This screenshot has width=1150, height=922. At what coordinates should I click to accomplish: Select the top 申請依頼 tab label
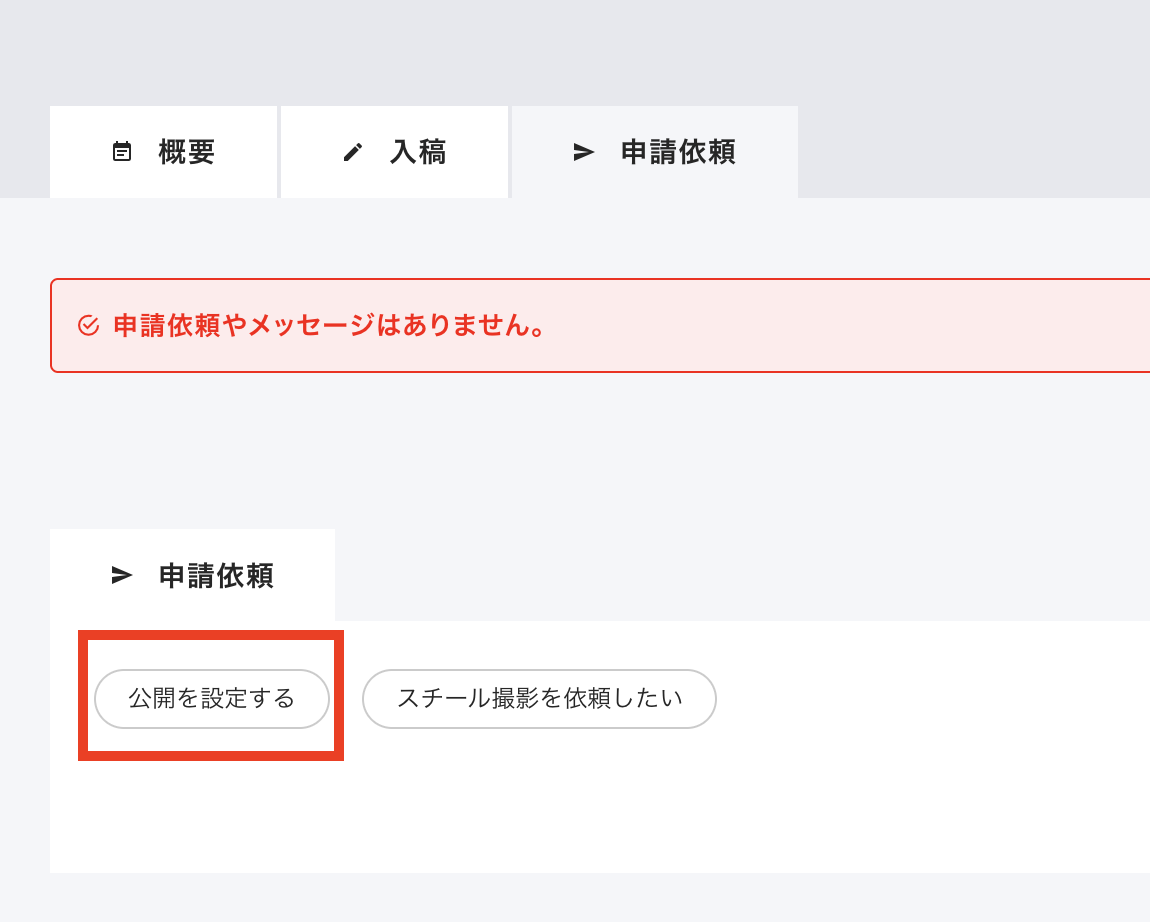[678, 152]
